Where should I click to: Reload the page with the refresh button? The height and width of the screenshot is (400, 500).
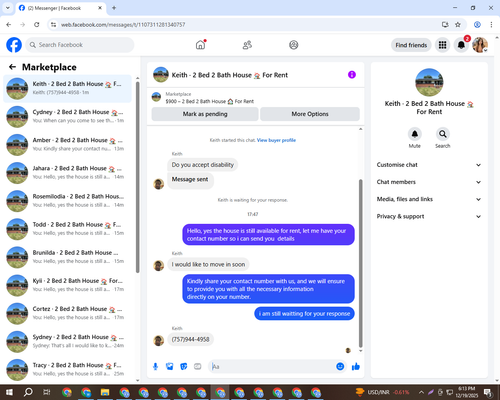(37, 25)
